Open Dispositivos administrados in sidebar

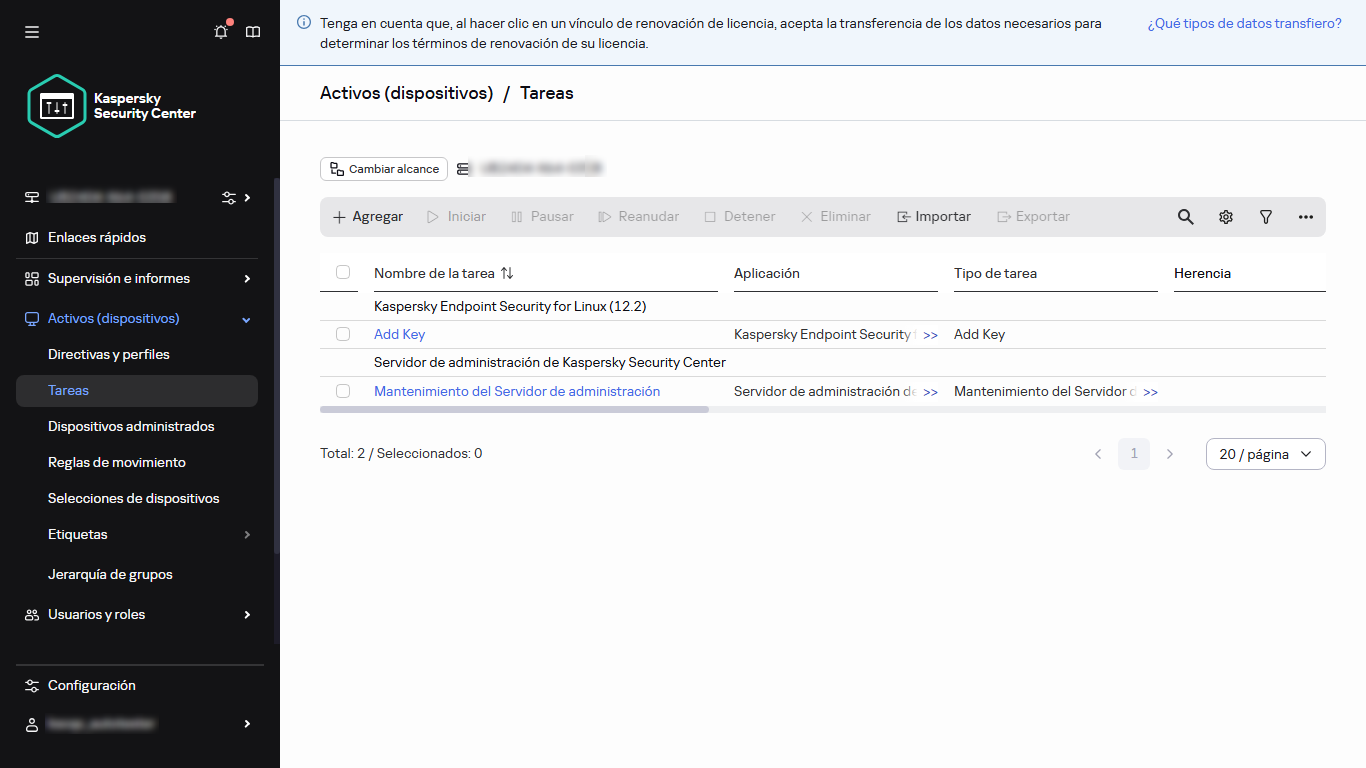tap(131, 426)
